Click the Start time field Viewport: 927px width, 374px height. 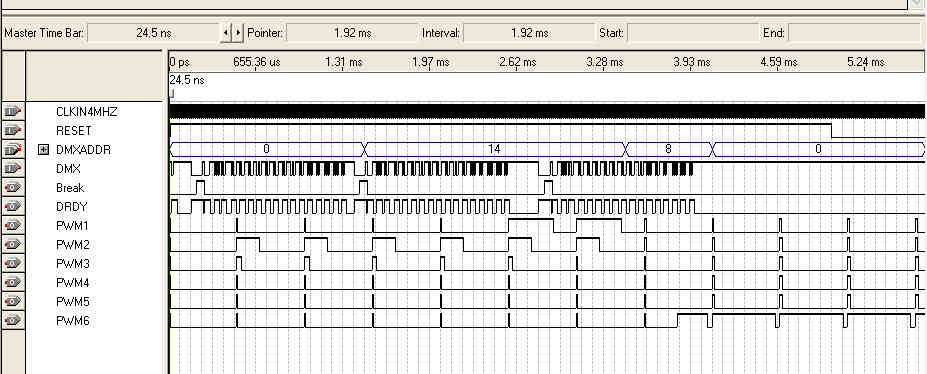(692, 33)
